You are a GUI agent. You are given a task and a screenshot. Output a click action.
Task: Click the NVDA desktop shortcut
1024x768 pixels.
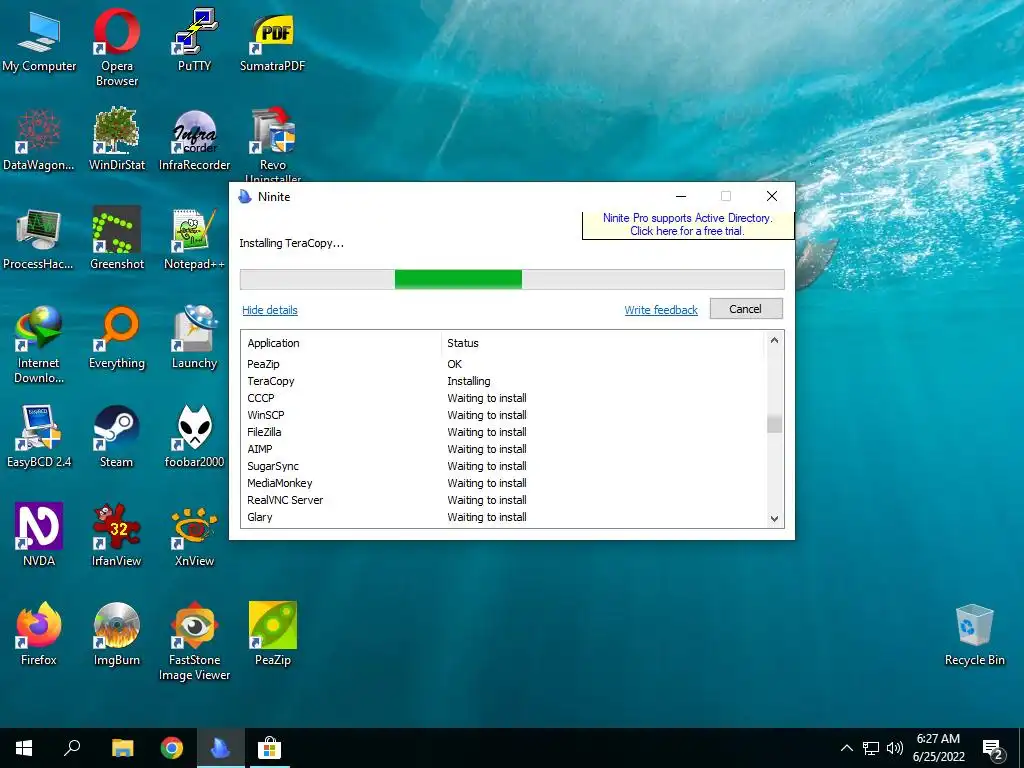[x=39, y=536]
